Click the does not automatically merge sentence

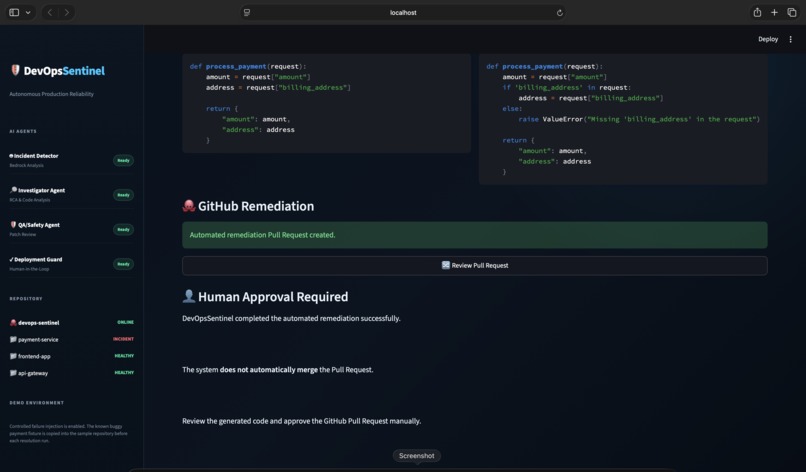[x=278, y=370]
